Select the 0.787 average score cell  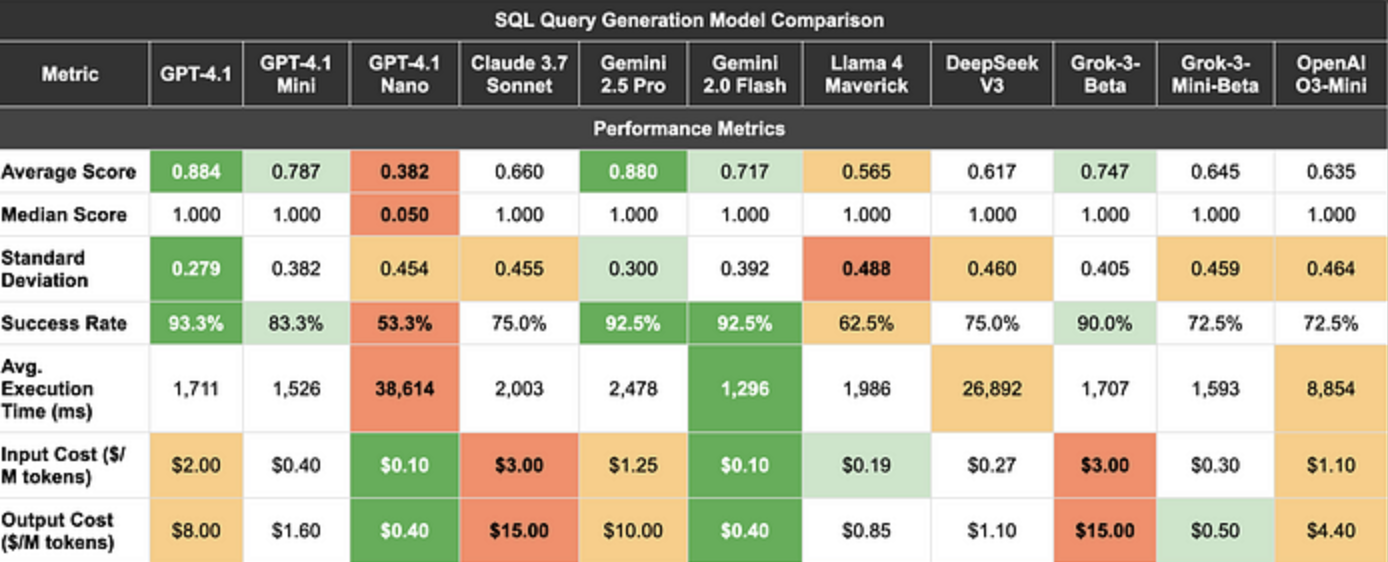click(x=296, y=172)
